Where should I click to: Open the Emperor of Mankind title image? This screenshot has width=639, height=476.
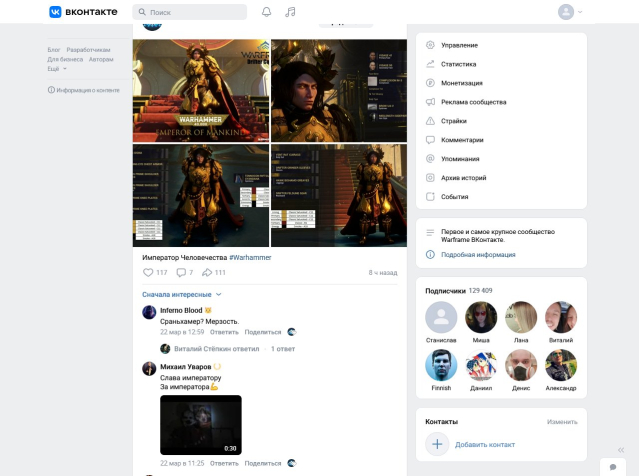(201, 91)
